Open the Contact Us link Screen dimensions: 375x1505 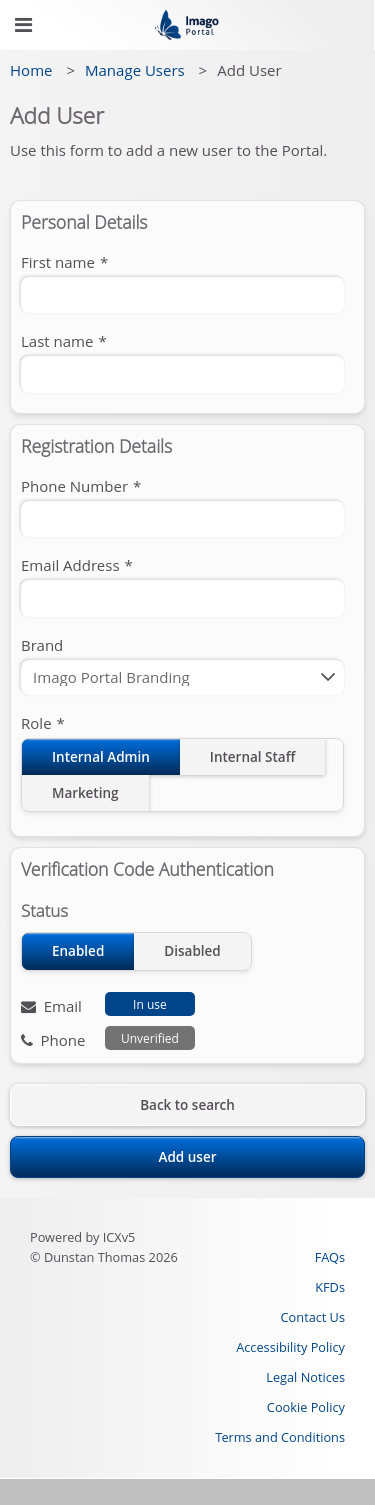point(313,1317)
